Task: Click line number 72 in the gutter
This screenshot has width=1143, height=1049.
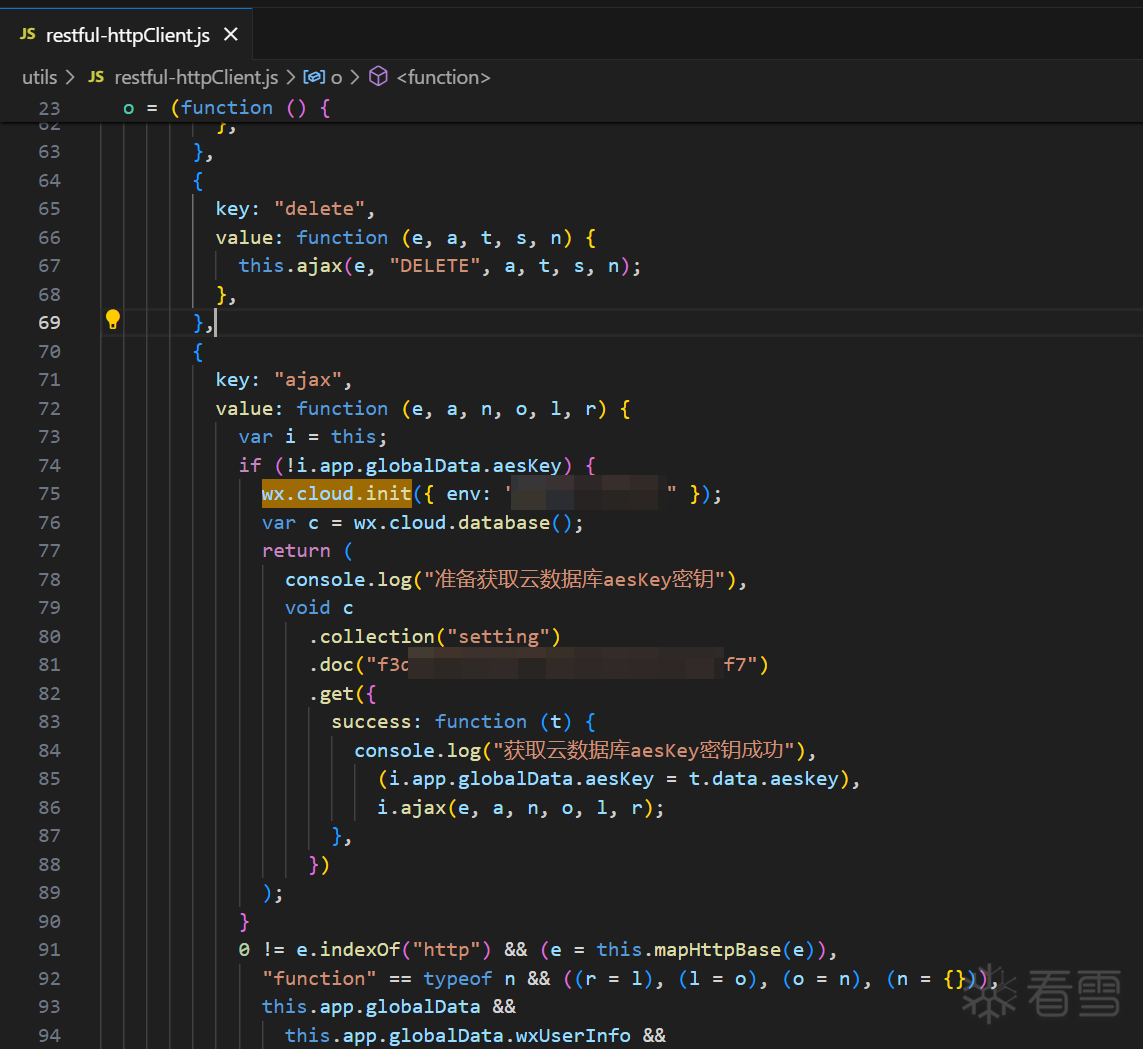Action: pyautogui.click(x=49, y=408)
